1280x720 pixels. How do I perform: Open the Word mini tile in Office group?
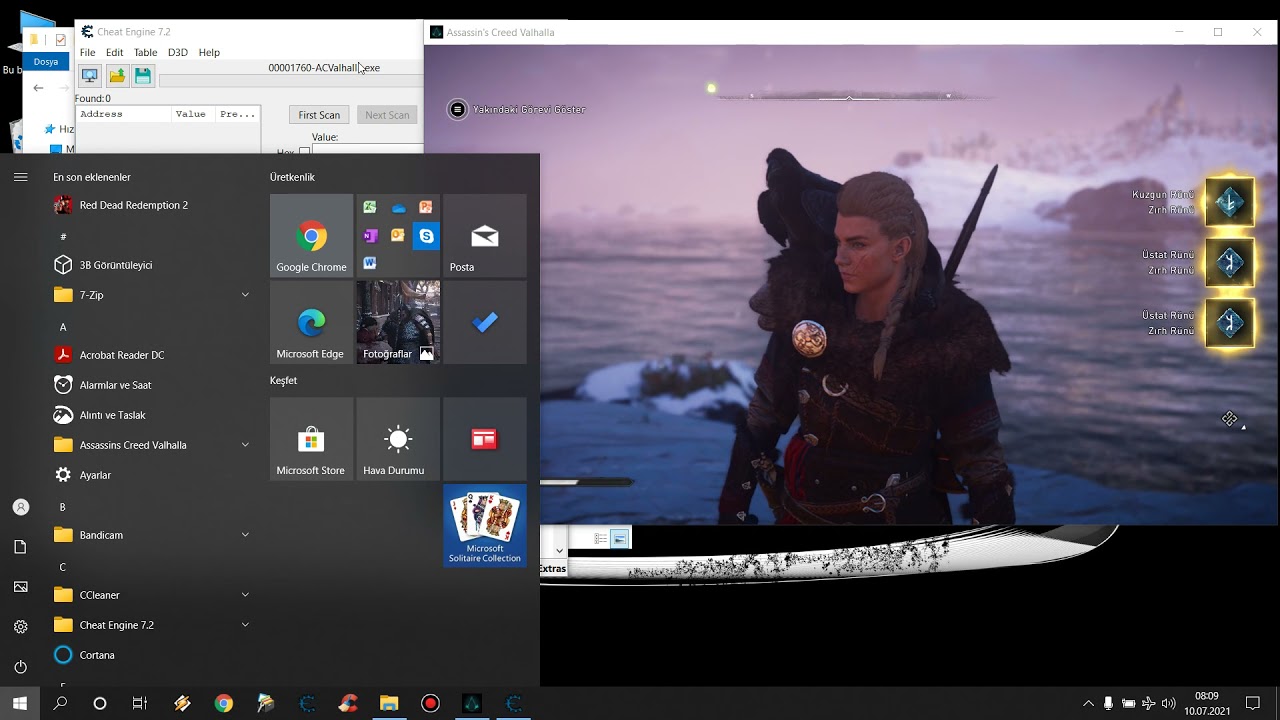370,263
